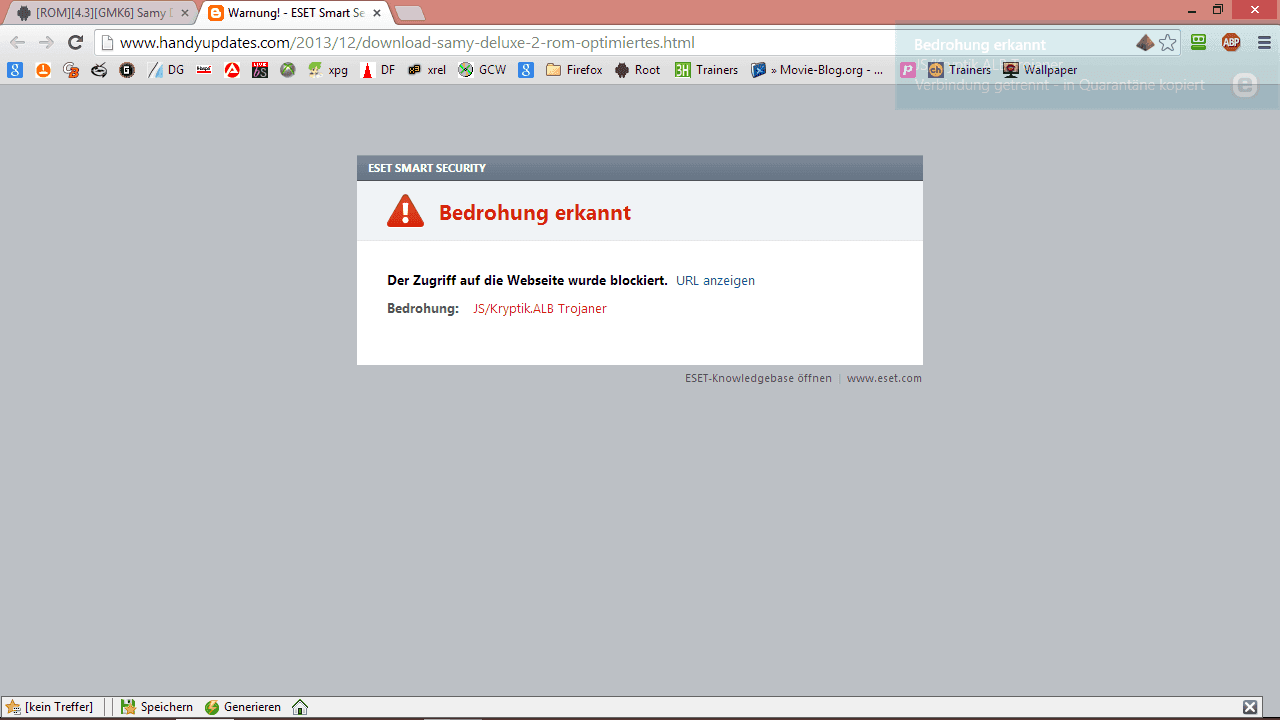The width and height of the screenshot is (1280, 720).
Task: Reload the page with refresh icon
Action: (75, 42)
